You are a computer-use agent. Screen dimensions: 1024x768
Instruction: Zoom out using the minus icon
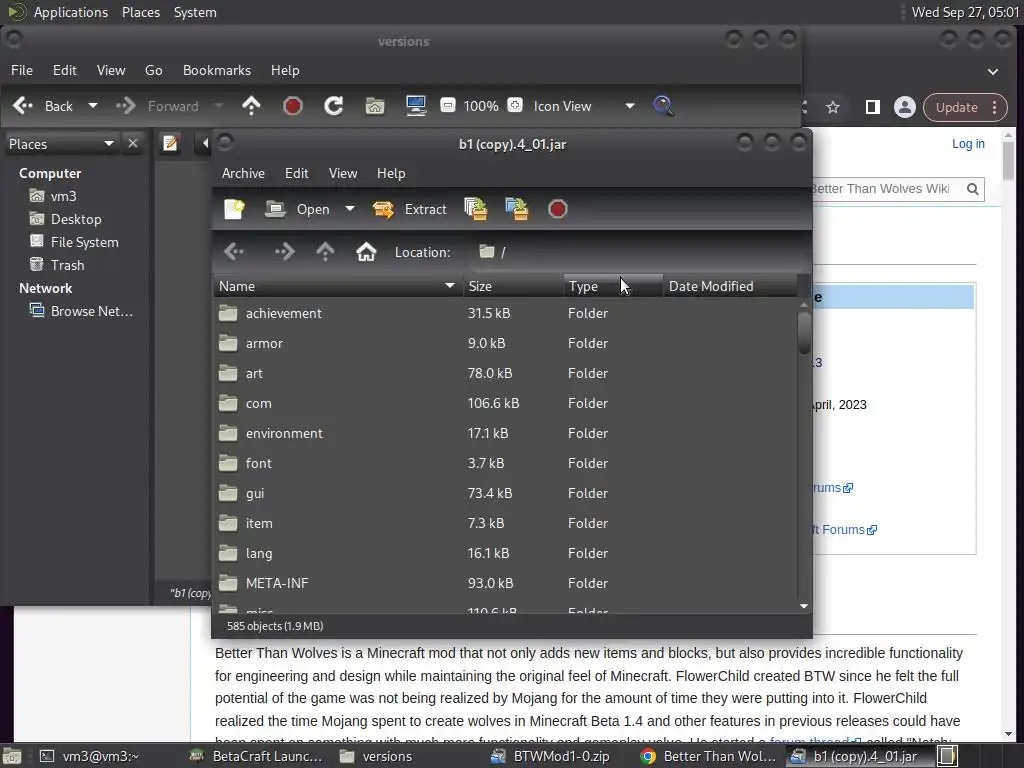click(448, 105)
